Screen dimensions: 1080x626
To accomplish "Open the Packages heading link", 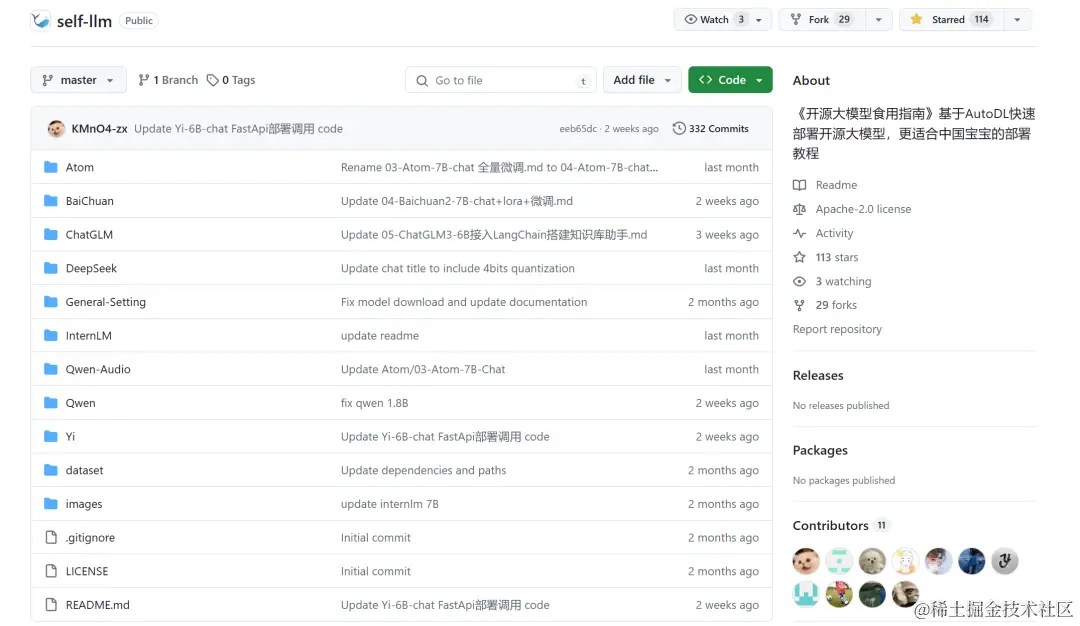I will [820, 450].
